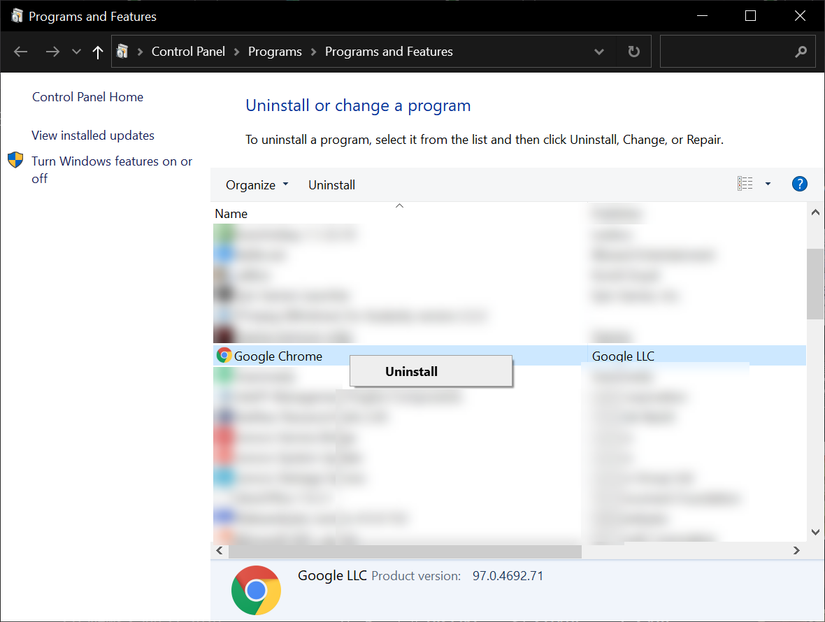Image resolution: width=825 pixels, height=622 pixels.
Task: Click the Windows shield icon
Action: (x=15, y=160)
